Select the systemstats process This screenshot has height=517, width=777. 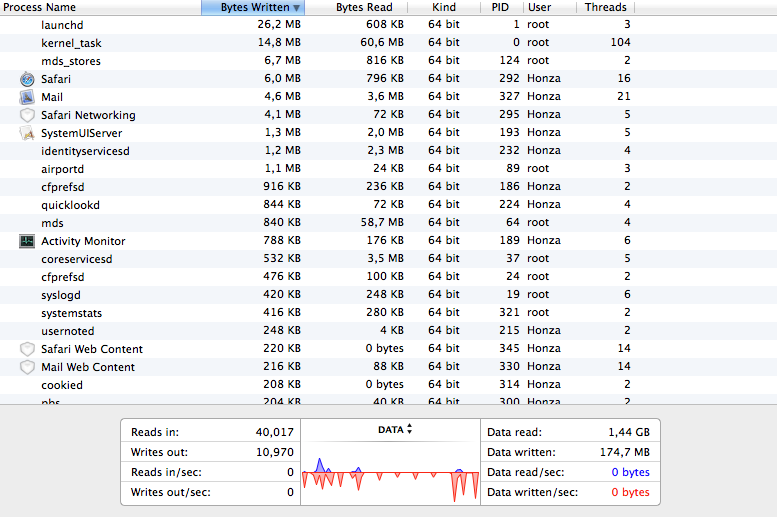point(72,313)
